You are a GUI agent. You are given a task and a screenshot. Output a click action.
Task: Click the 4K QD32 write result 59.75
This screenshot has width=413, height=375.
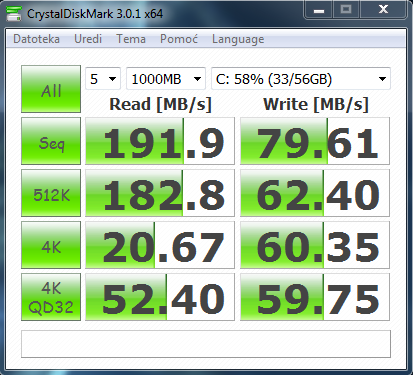pyautogui.click(x=315, y=297)
